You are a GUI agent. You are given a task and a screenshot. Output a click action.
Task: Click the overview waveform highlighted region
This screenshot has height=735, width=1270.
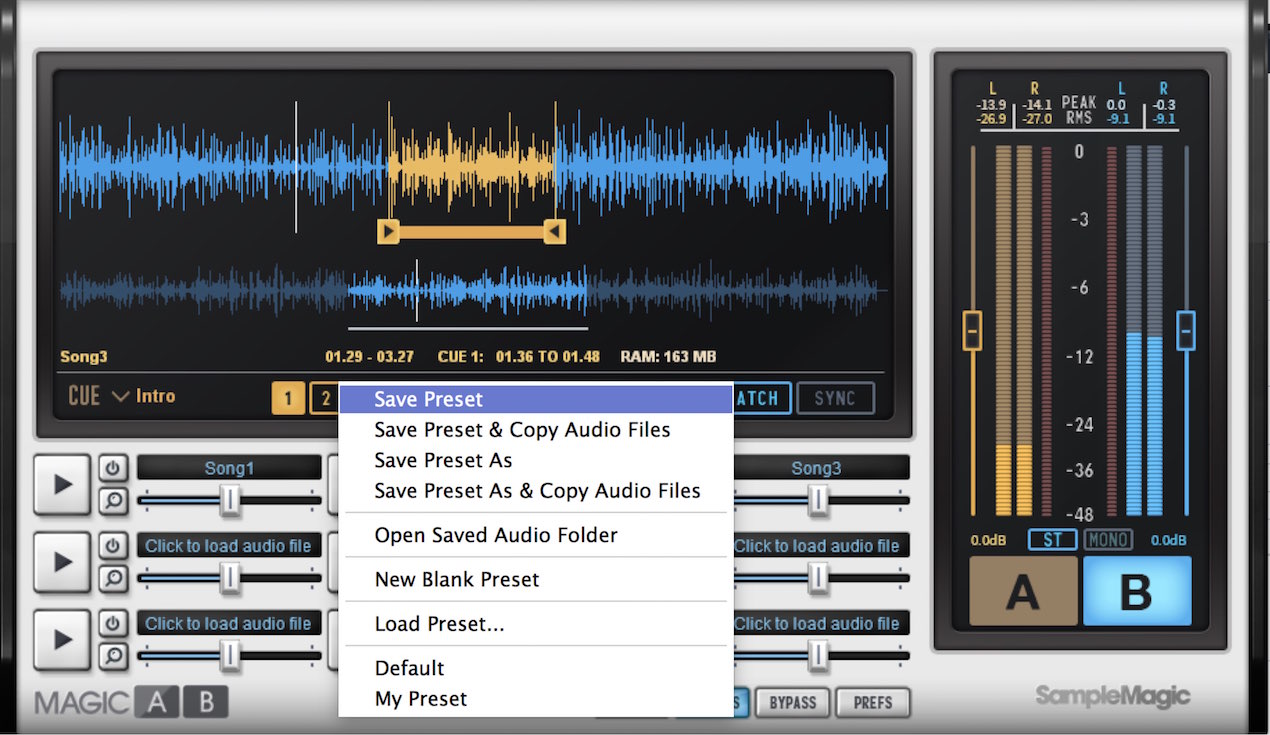[467, 291]
